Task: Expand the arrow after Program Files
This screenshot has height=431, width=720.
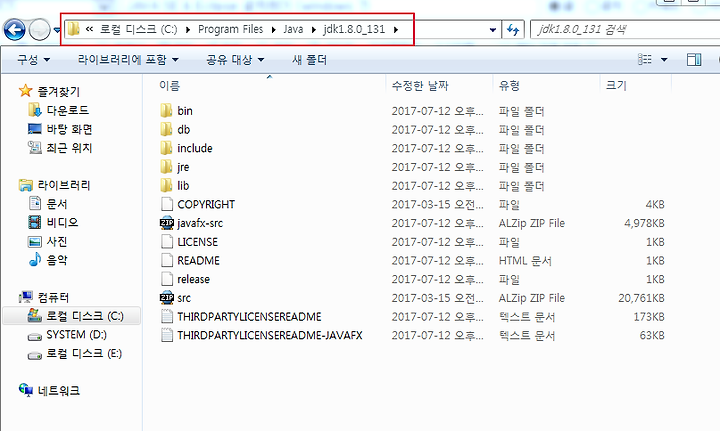Action: (273, 30)
